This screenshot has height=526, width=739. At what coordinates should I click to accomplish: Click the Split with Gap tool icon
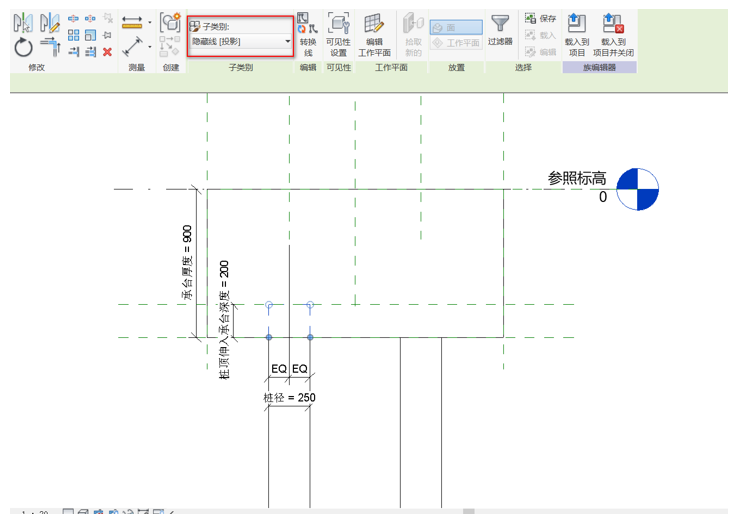pos(90,19)
